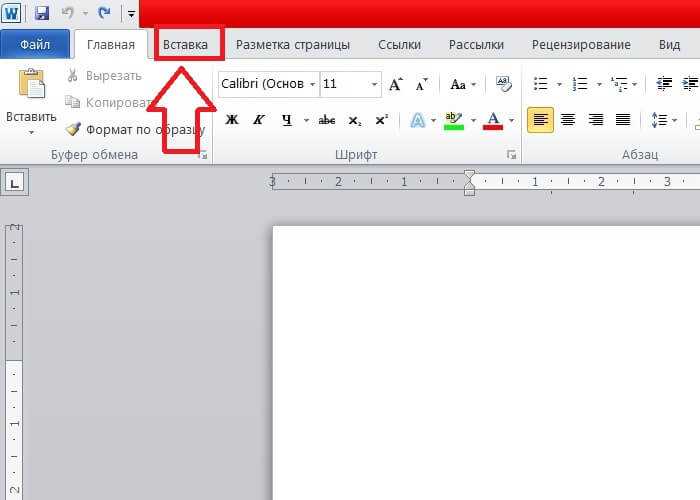
Task: Open multilevel list dropdown arrow
Action: coord(634,84)
